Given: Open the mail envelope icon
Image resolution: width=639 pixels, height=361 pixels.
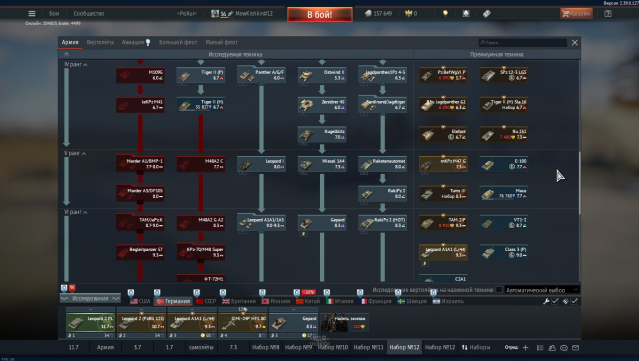Looking at the screenshot, I should [x=575, y=348].
